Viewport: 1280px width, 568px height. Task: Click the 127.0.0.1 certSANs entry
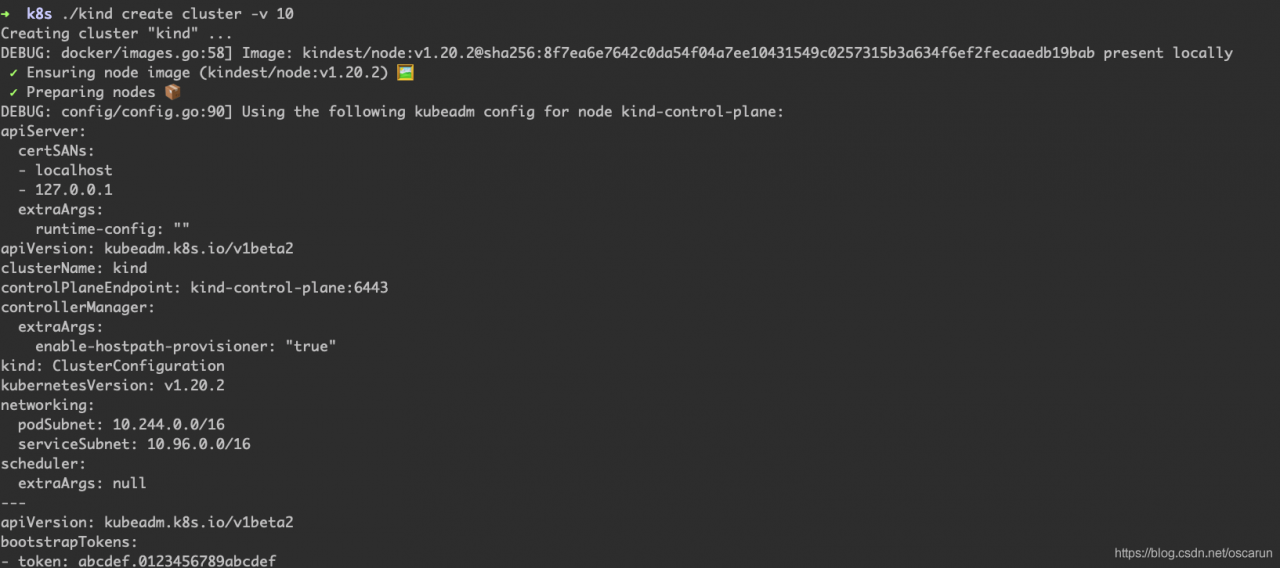click(x=74, y=189)
